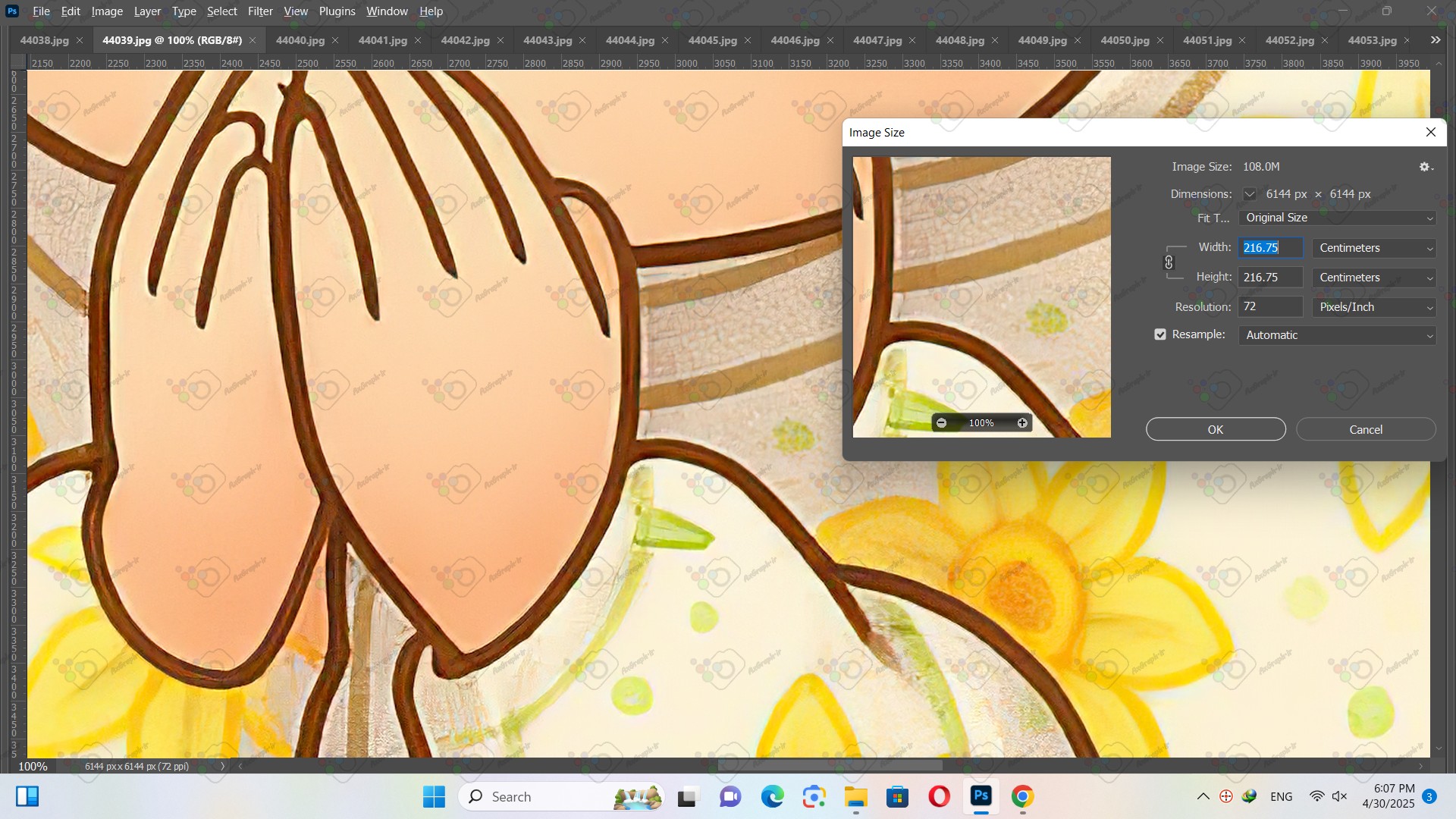Switch to the 44052.jpg tab

pos(1290,41)
